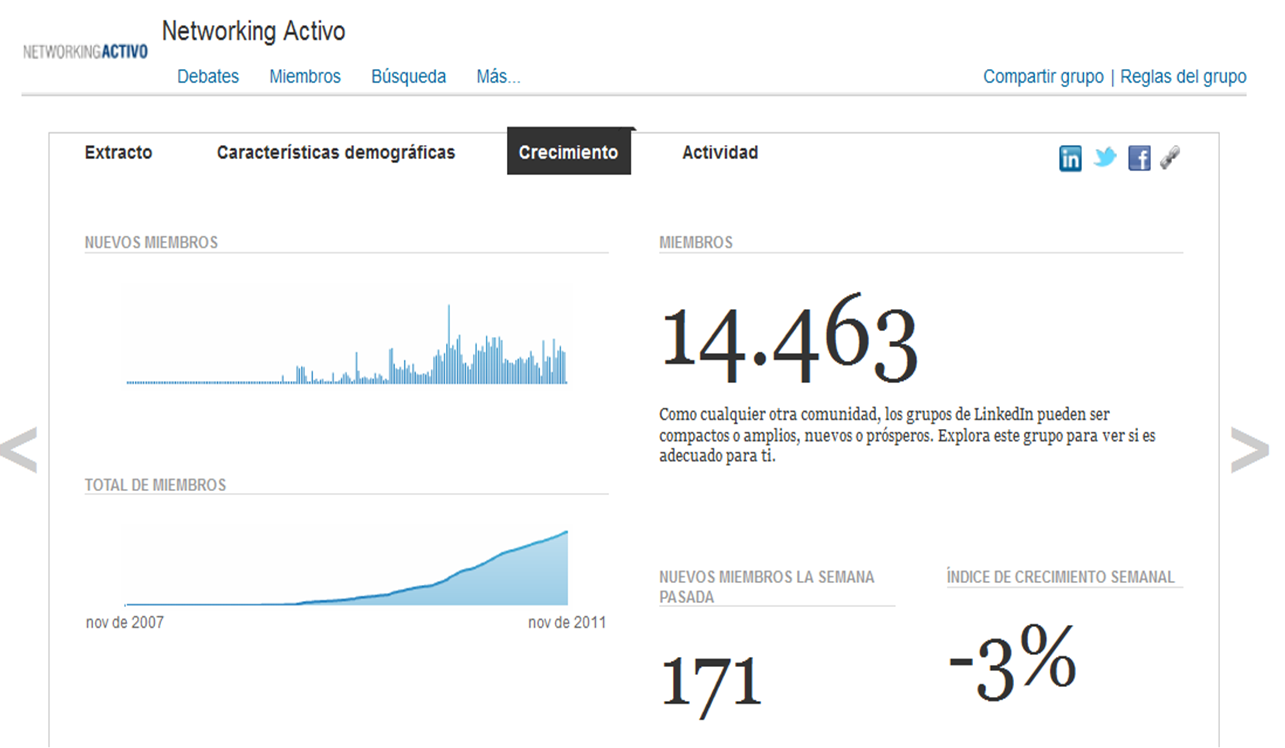Switch to the Extracto tab

(x=118, y=152)
